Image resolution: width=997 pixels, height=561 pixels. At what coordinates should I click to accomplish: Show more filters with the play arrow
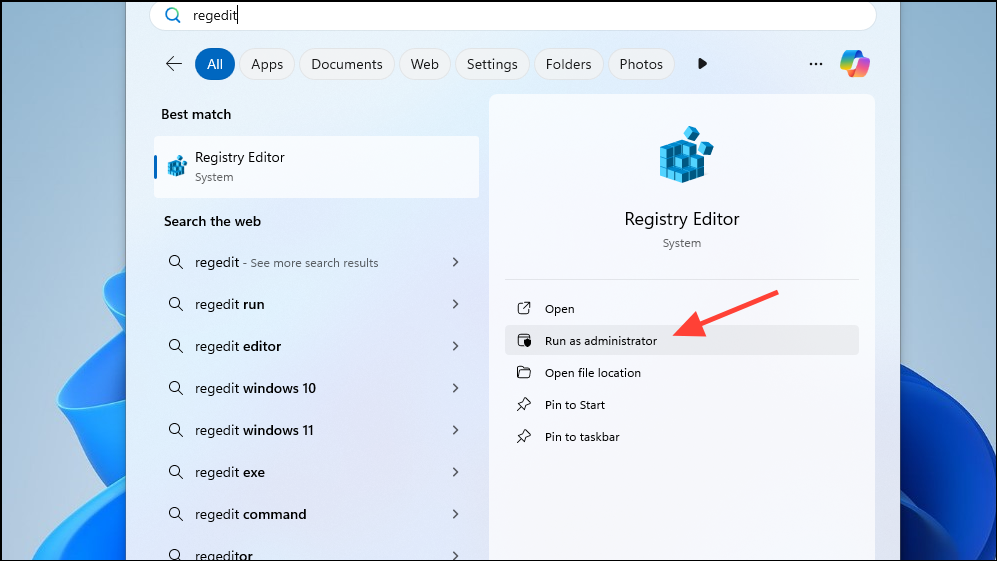pyautogui.click(x=702, y=64)
